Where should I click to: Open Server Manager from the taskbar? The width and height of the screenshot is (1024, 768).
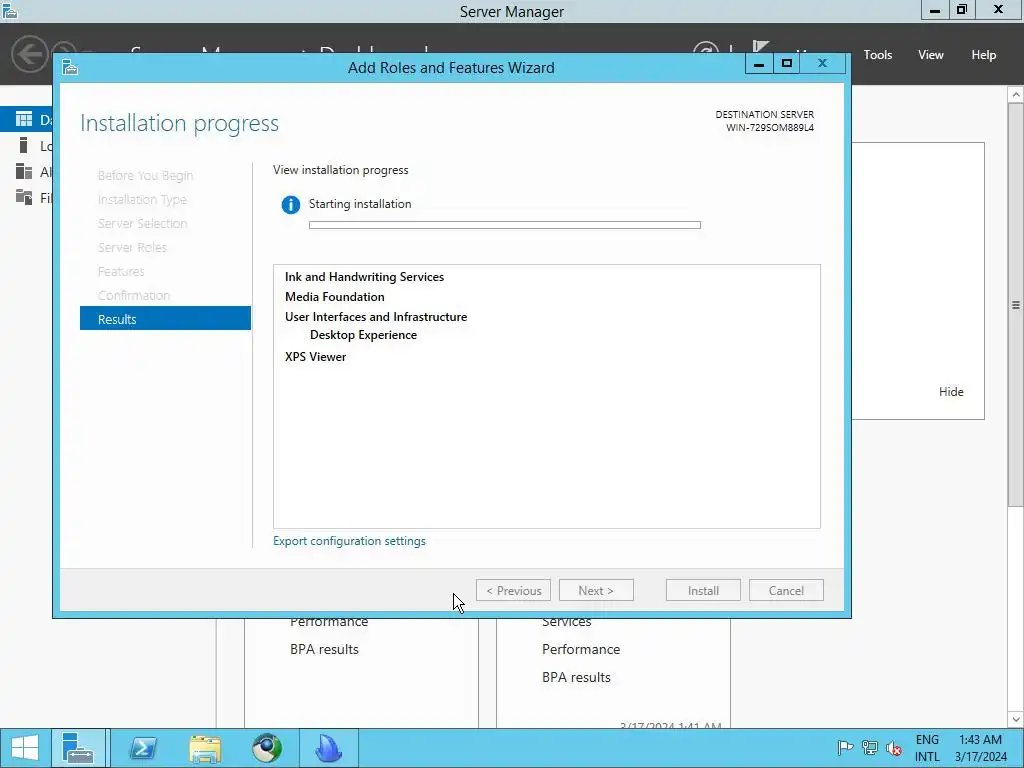pyautogui.click(x=78, y=748)
